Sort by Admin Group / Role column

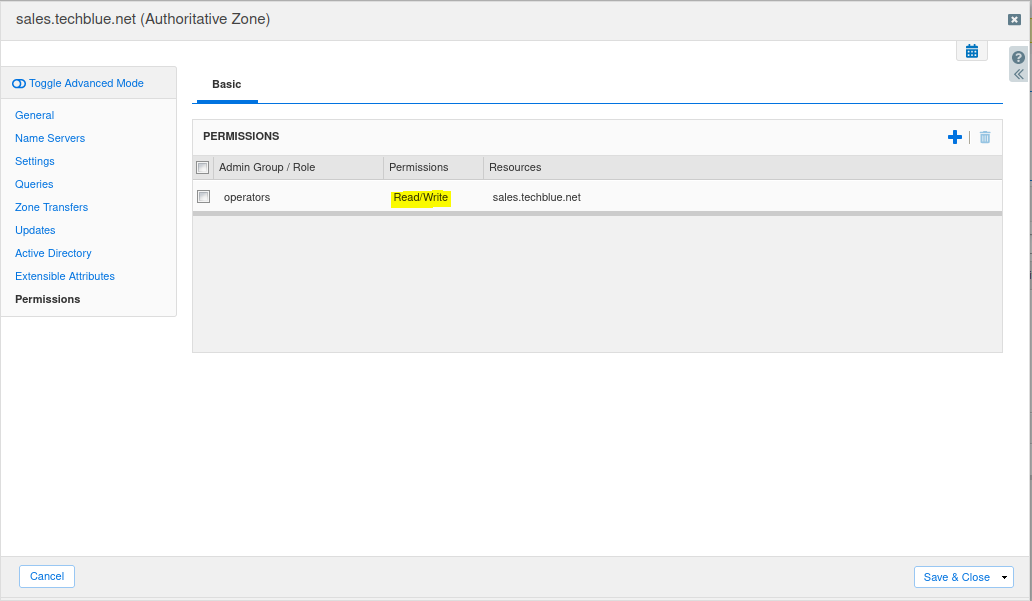pos(267,167)
